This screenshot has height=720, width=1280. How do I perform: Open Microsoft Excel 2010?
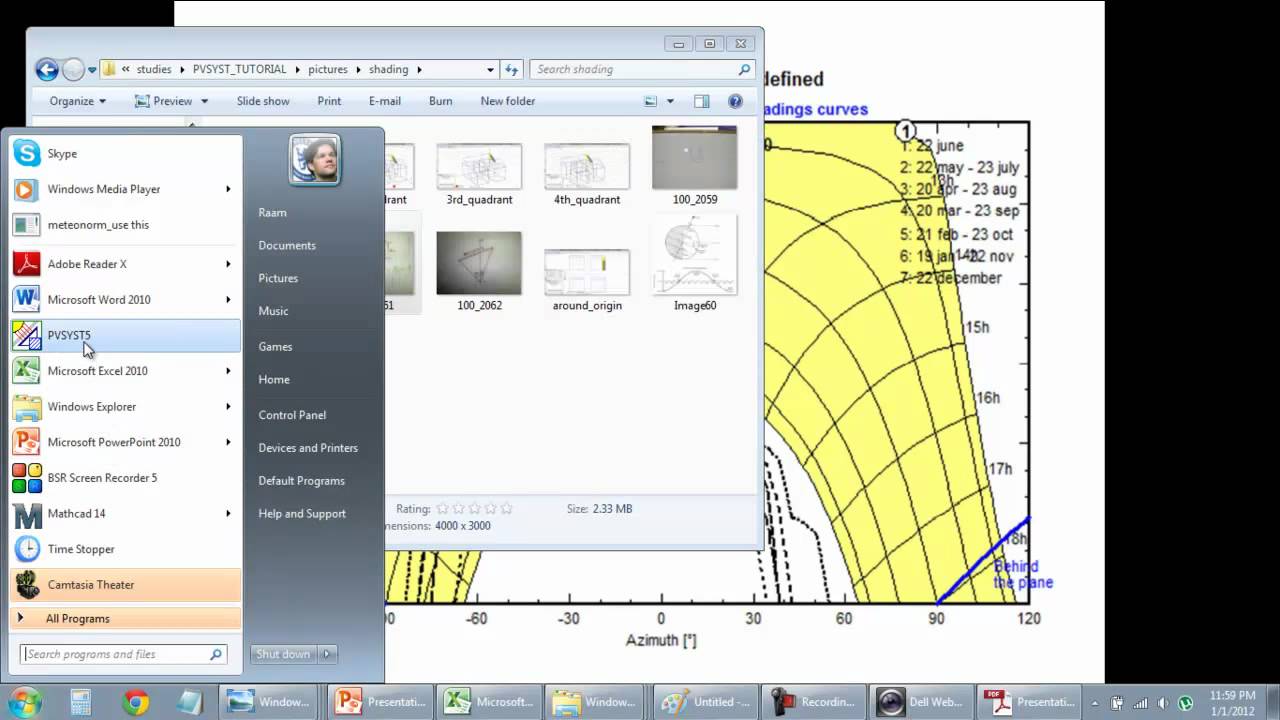(126, 371)
